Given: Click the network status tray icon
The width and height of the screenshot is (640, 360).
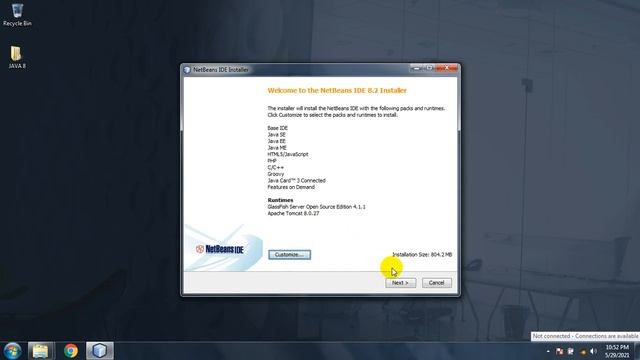Looking at the screenshot, I should pyautogui.click(x=583, y=351).
